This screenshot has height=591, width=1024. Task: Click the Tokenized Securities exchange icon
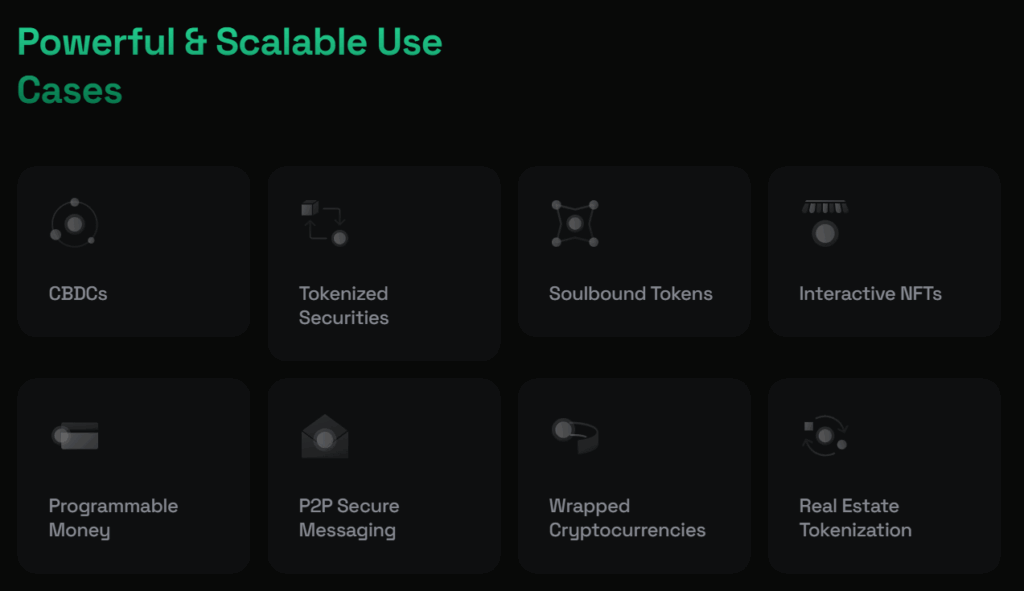pyautogui.click(x=324, y=223)
